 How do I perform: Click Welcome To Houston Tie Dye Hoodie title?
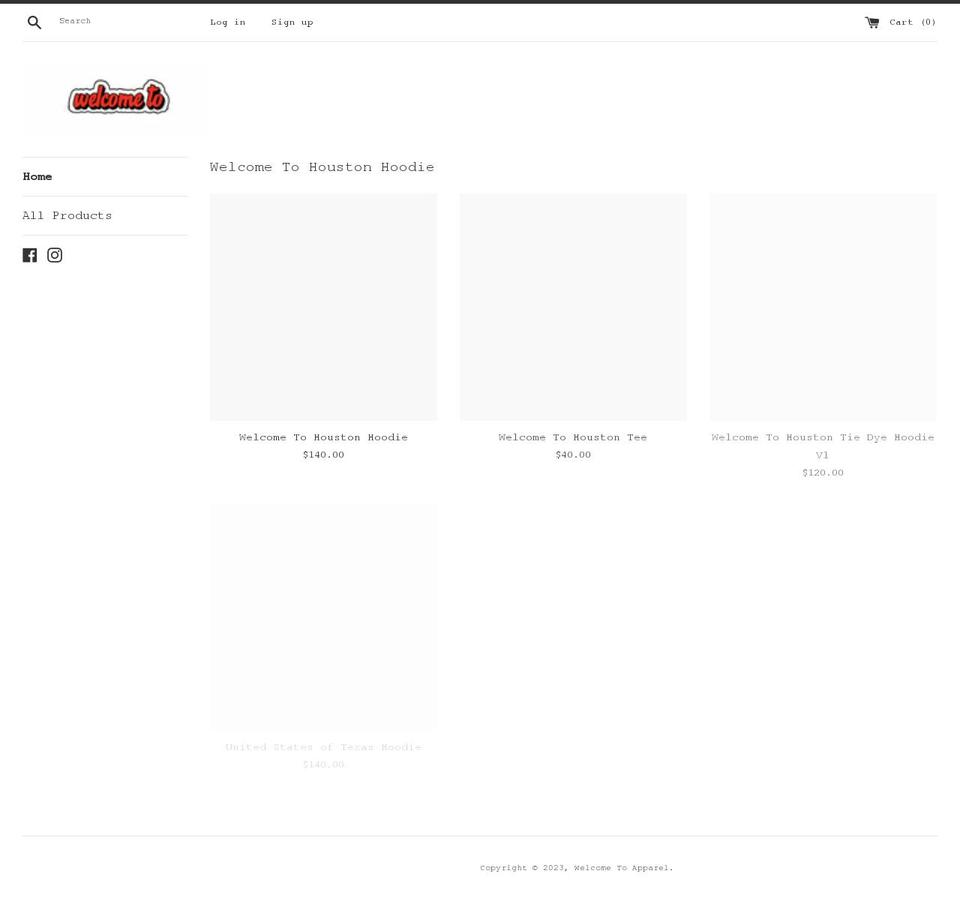pyautogui.click(x=823, y=446)
